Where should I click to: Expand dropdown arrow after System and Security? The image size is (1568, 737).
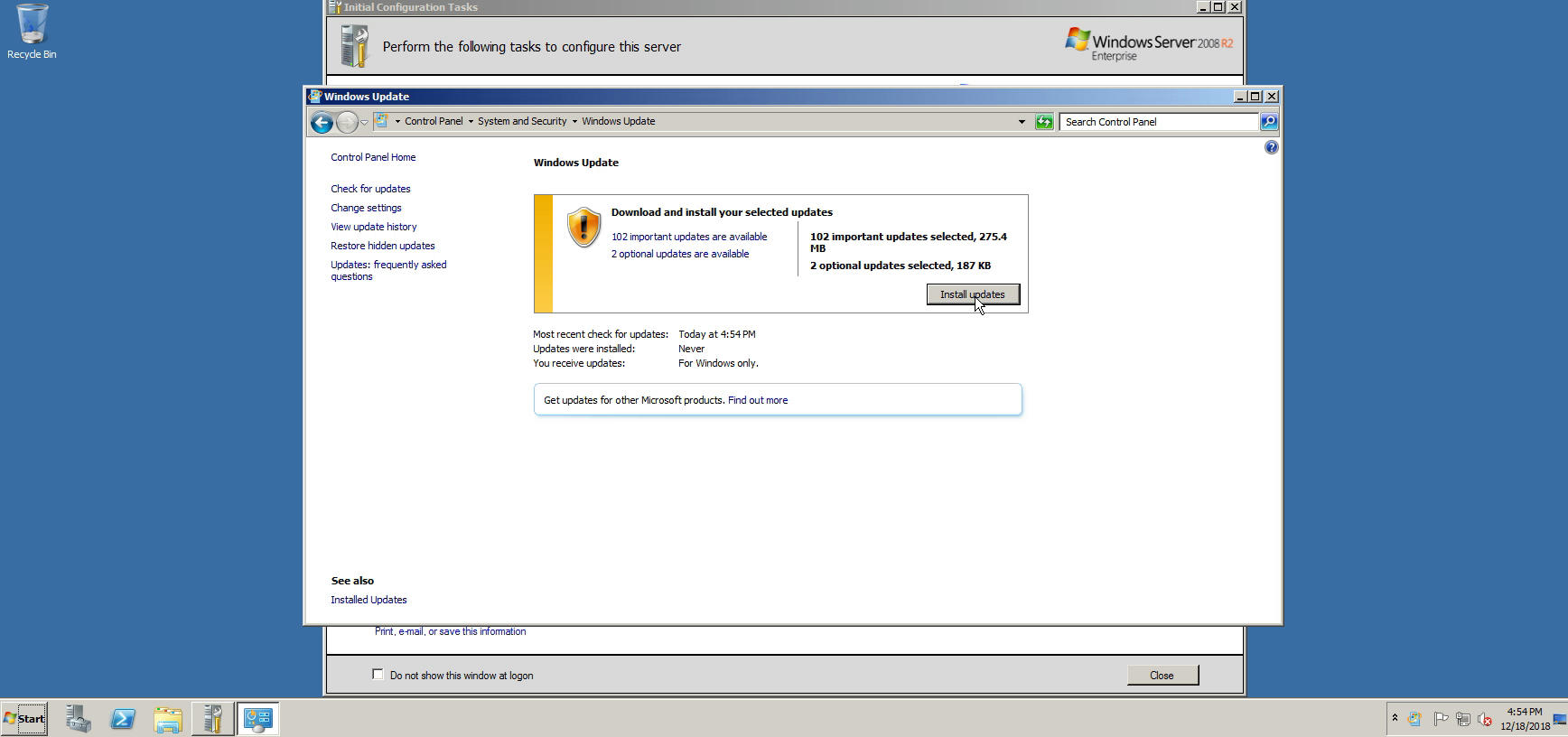tap(574, 121)
